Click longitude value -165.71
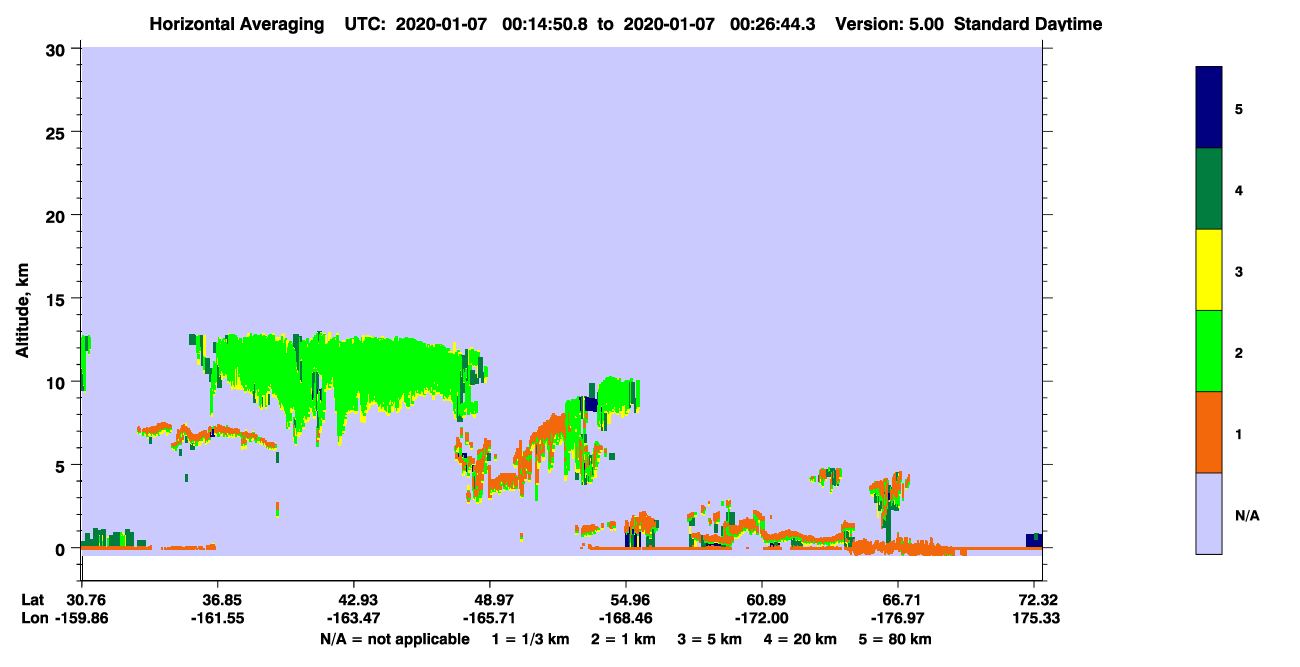1300x667 pixels. [x=490, y=618]
